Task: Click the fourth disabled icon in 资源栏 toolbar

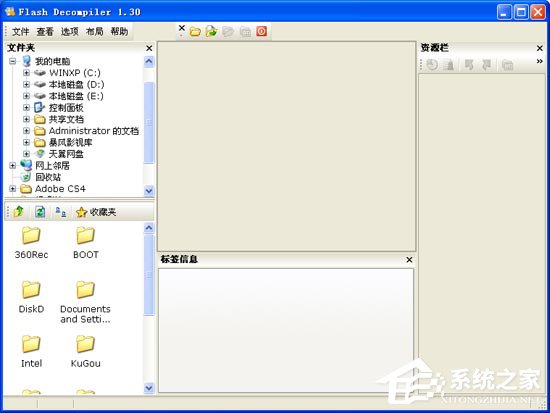Action: (x=486, y=65)
